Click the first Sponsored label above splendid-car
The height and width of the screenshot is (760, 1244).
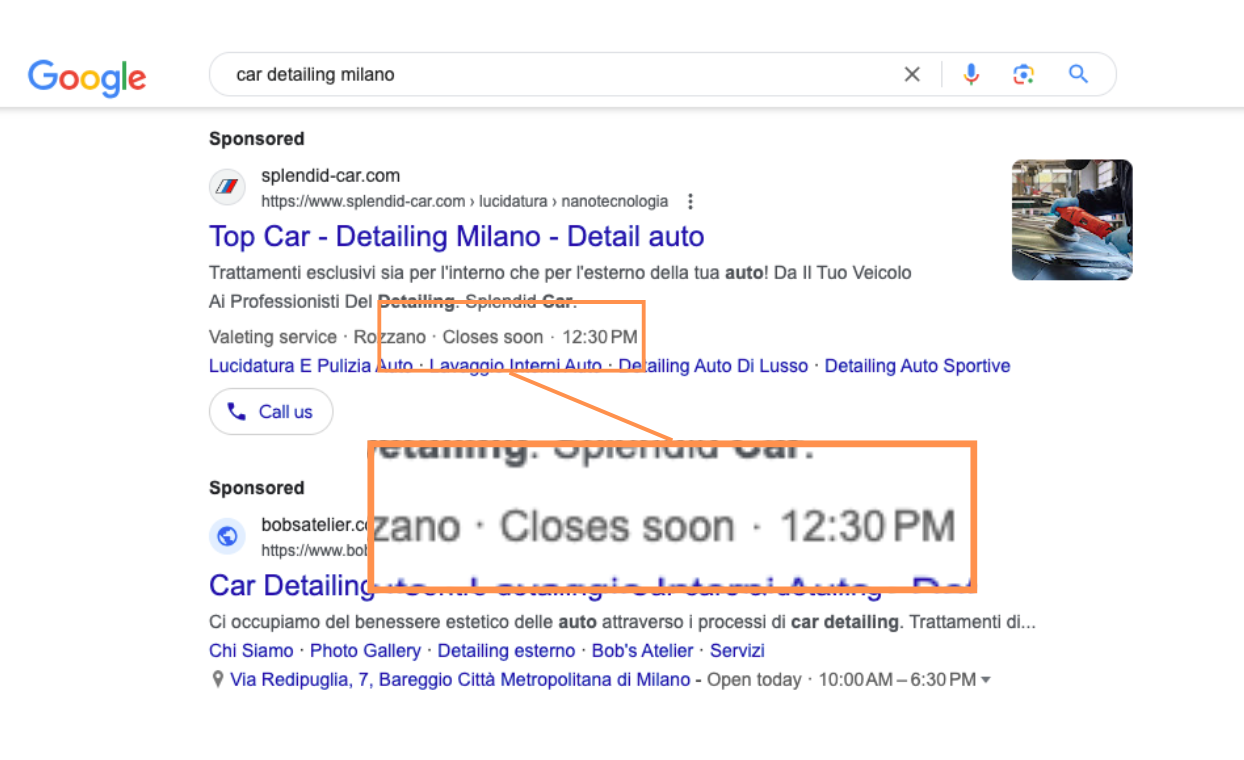click(256, 139)
